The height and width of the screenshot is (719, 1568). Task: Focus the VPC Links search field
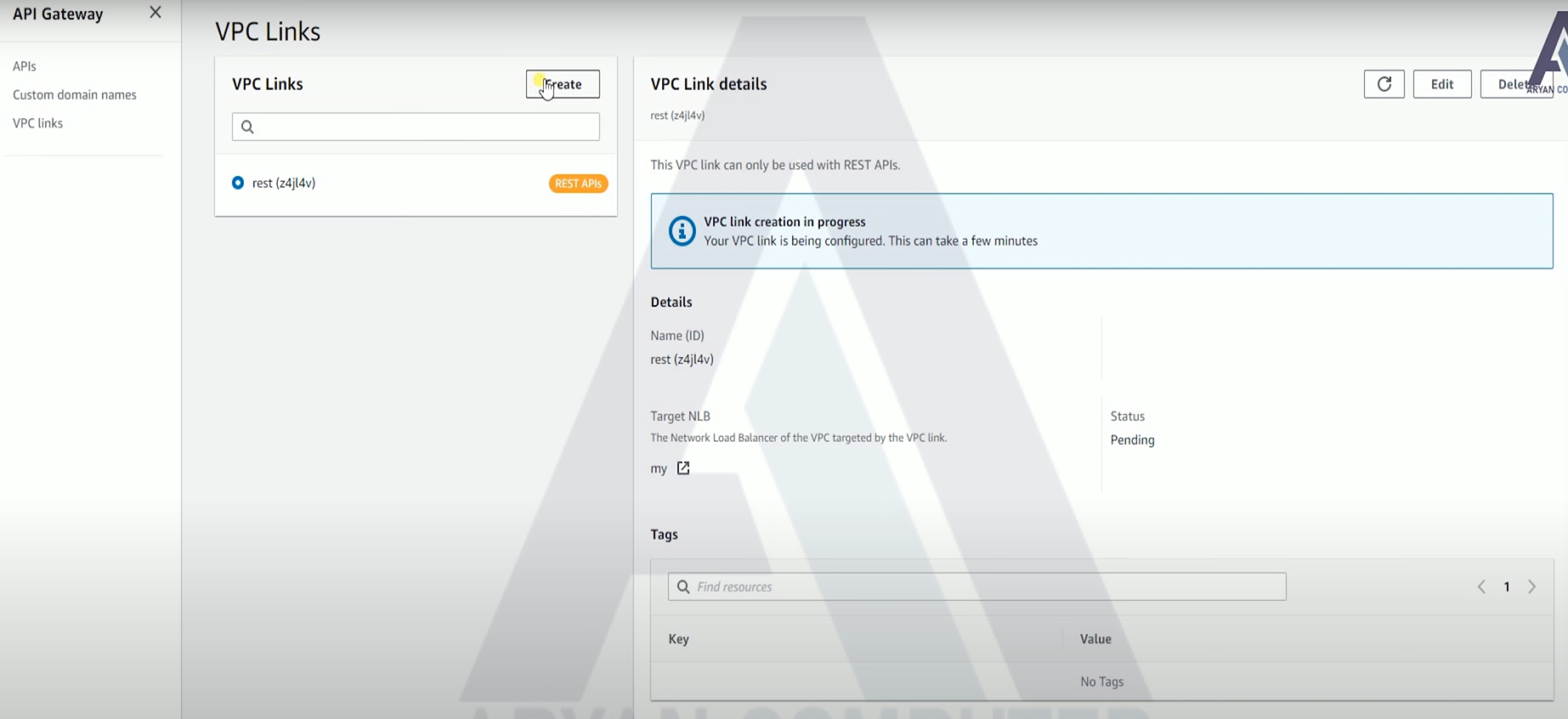tap(416, 127)
